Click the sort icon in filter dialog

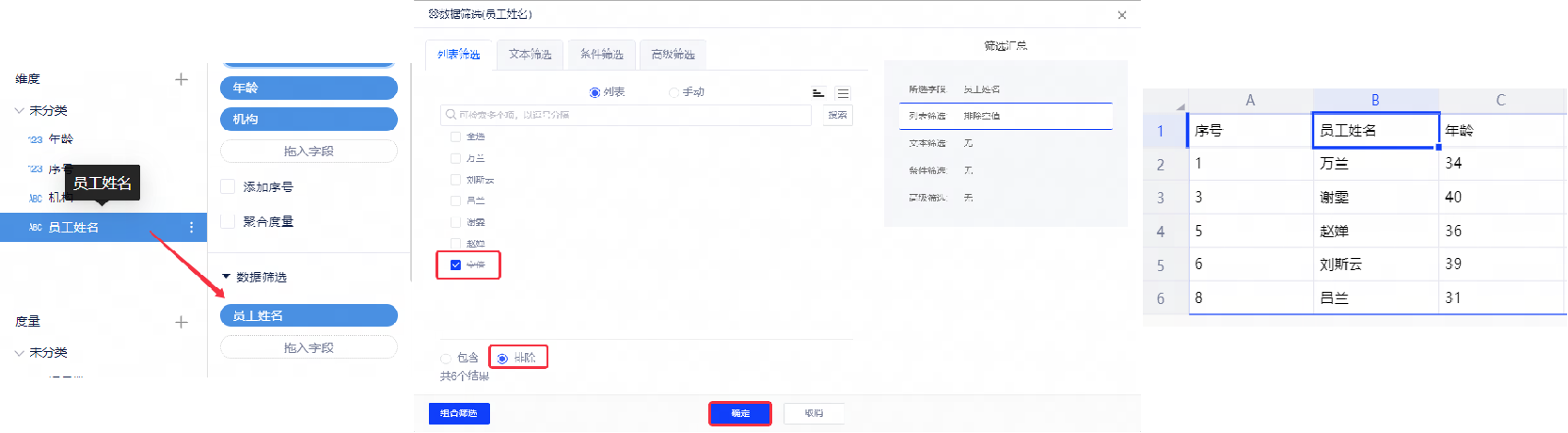818,92
